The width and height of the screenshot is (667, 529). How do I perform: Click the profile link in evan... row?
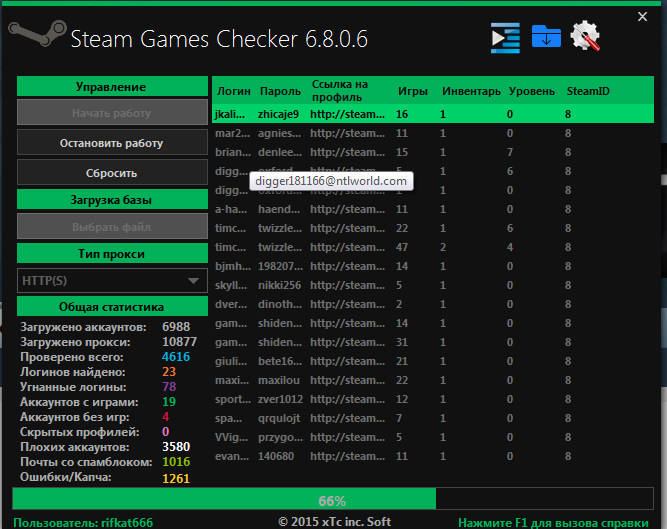[348, 456]
